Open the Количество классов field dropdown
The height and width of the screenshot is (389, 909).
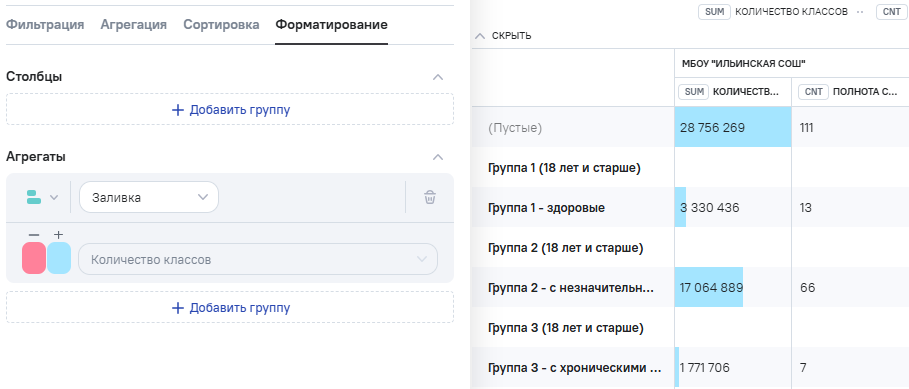(258, 259)
